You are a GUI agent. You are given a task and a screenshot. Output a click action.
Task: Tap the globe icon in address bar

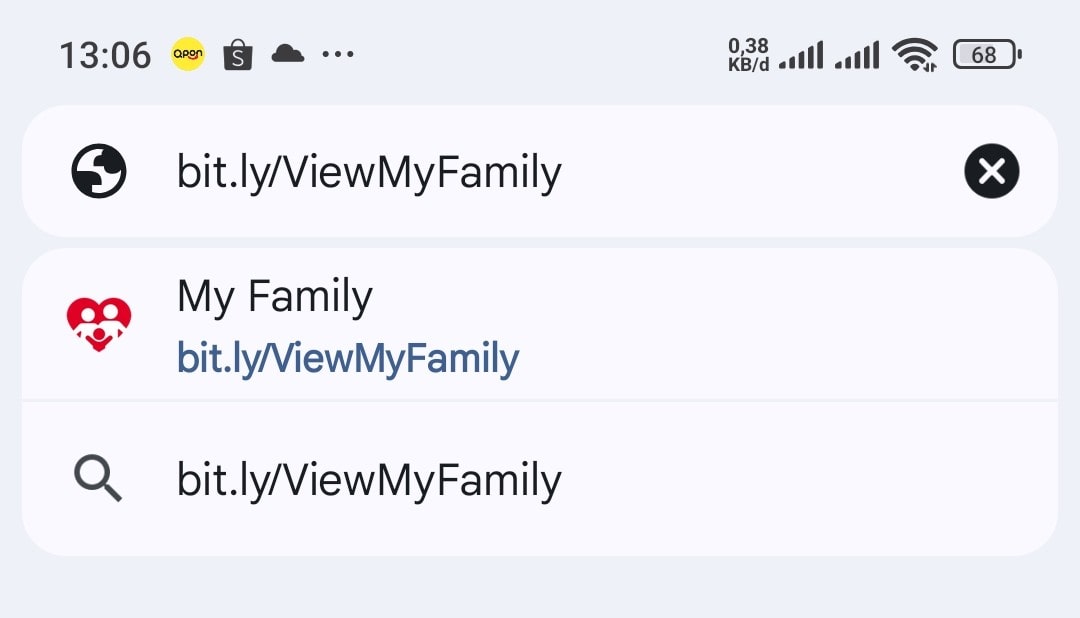[x=99, y=172]
